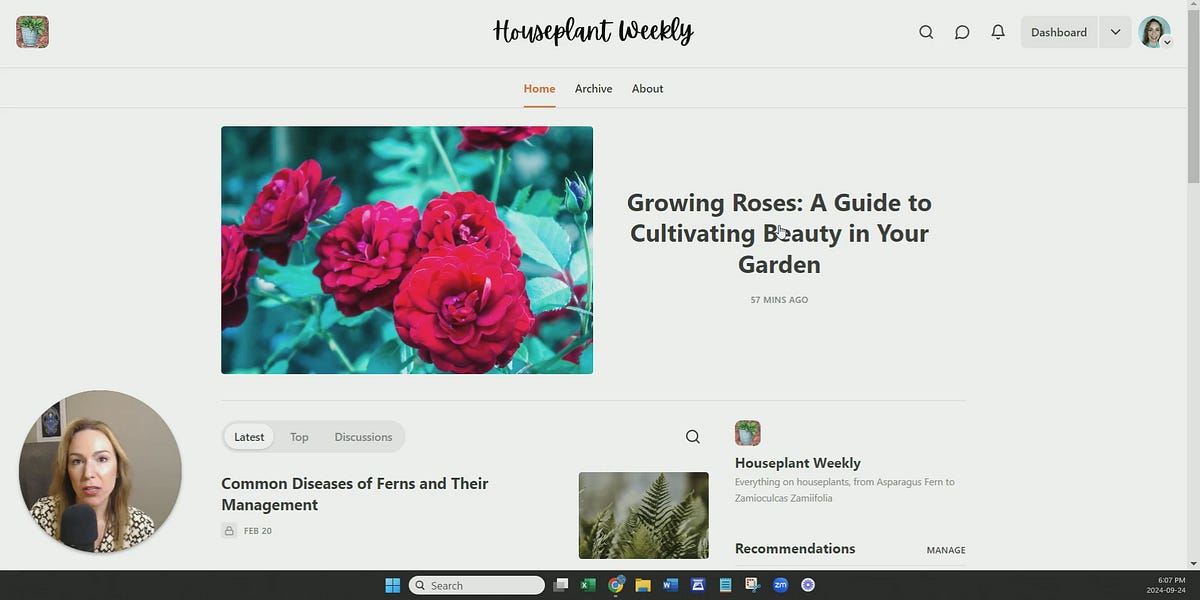
Task: Click the search icon beside the Discussions tab
Action: coord(692,436)
